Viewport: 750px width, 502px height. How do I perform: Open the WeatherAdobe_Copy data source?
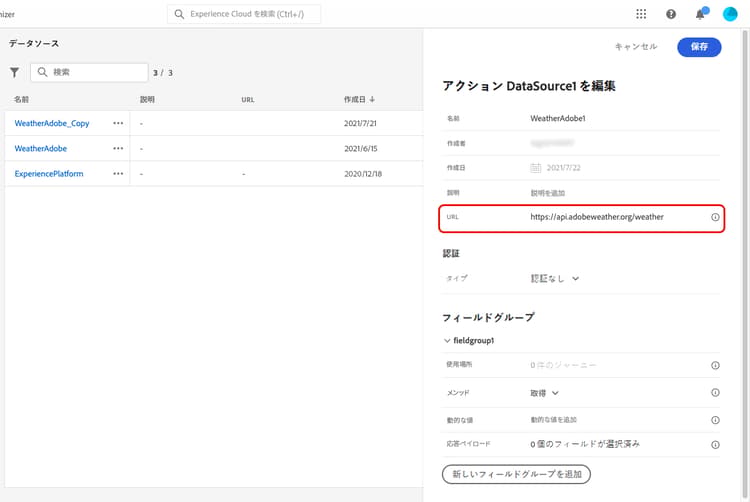point(52,123)
